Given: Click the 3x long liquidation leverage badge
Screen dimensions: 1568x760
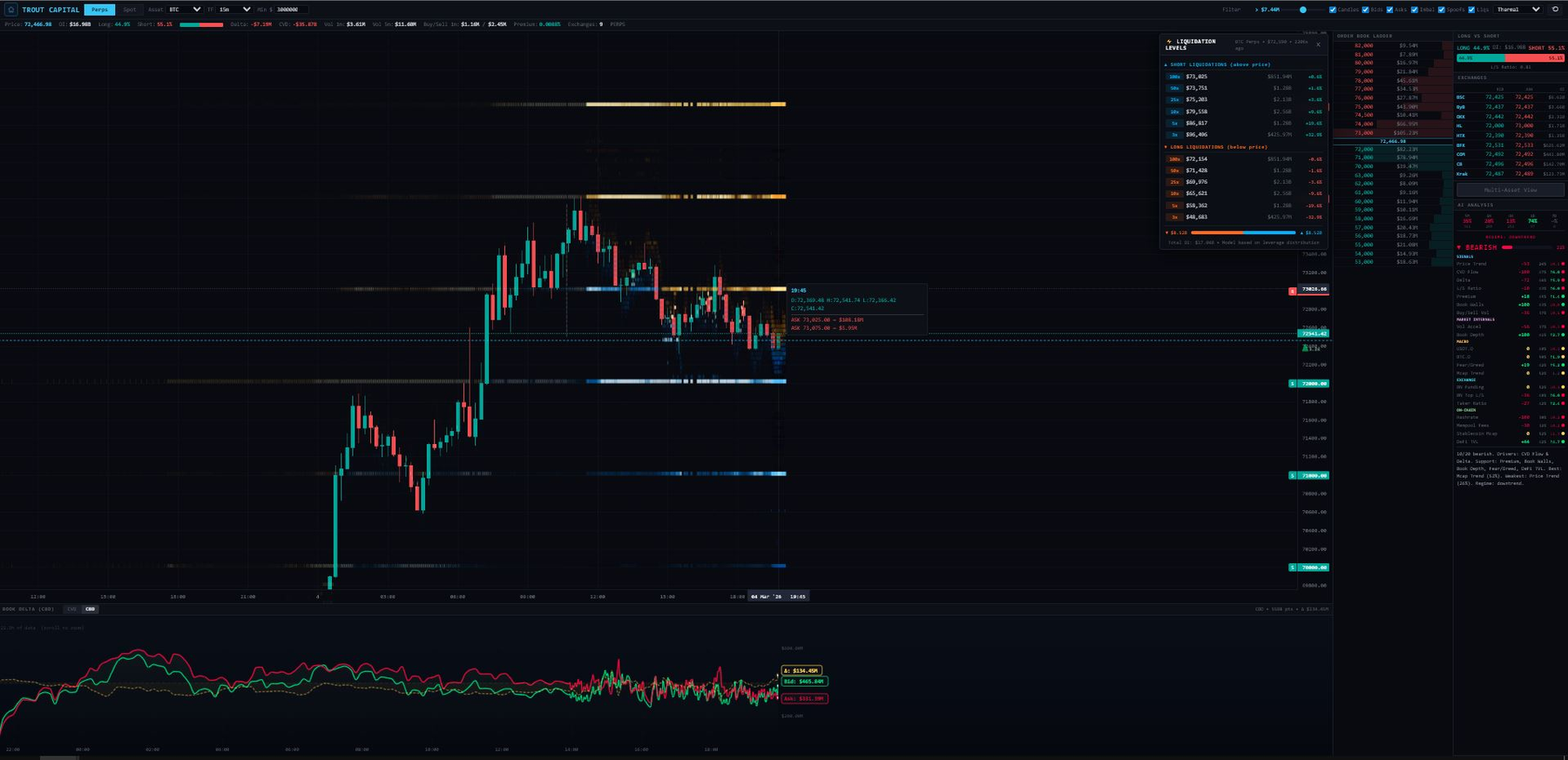Looking at the screenshot, I should (x=1174, y=218).
